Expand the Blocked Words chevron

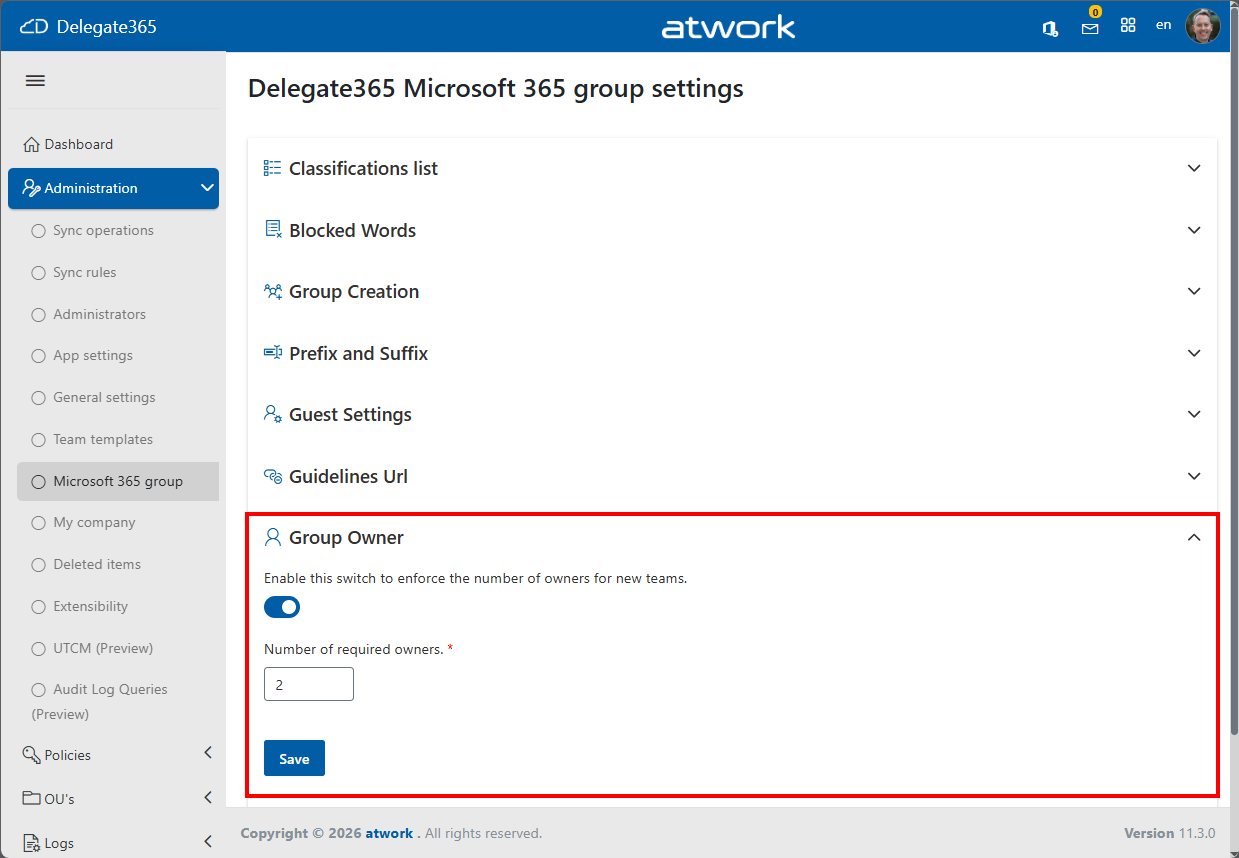(x=1194, y=230)
